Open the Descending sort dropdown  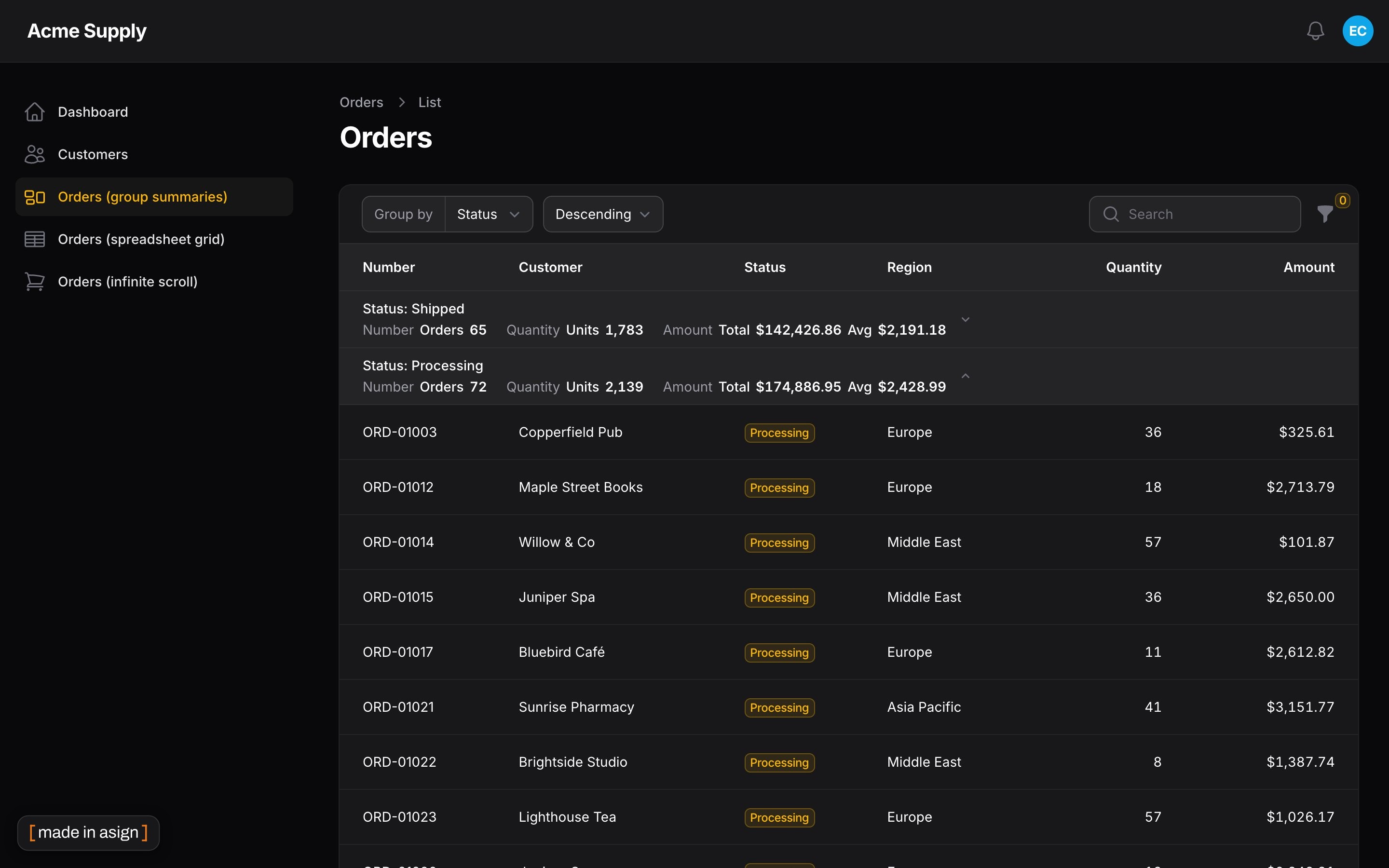(x=603, y=214)
